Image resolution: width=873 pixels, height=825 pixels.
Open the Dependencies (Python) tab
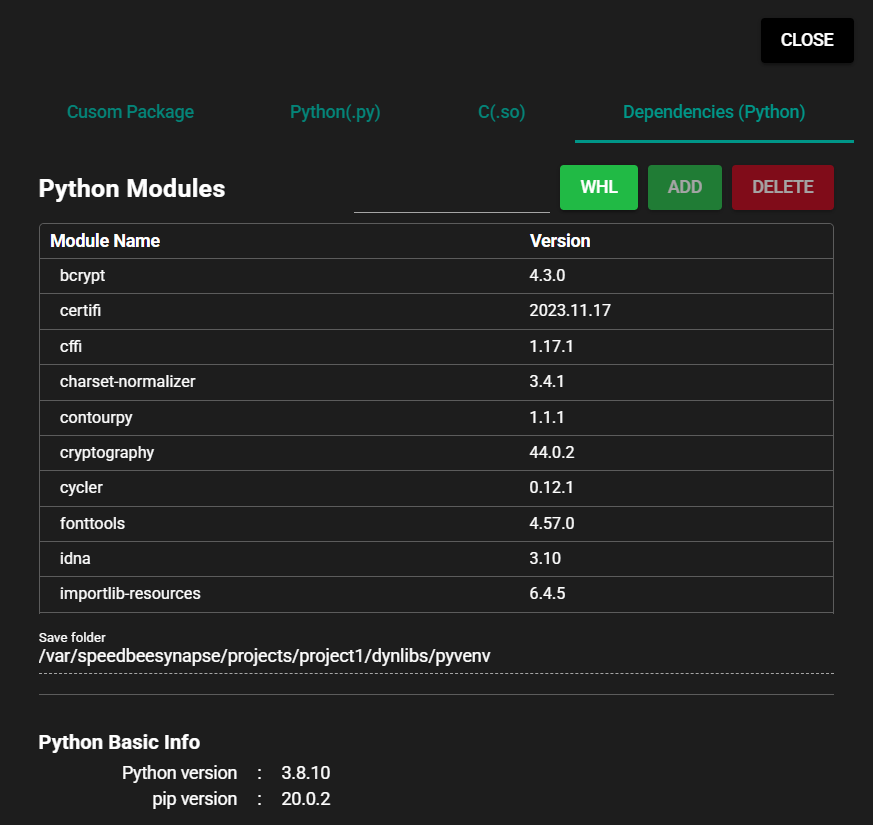pyautogui.click(x=713, y=112)
